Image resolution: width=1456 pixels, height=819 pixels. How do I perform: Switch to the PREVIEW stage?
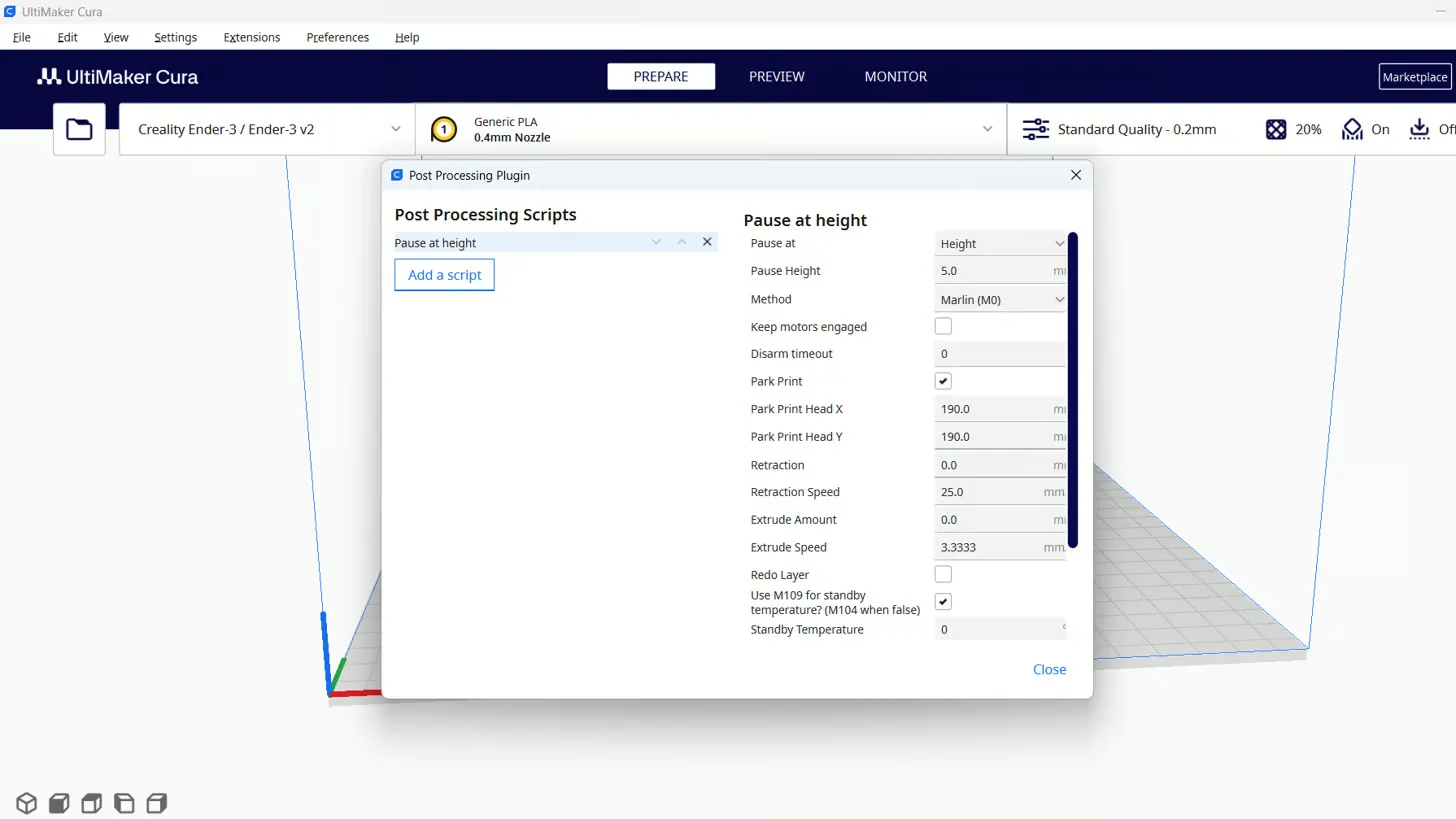click(777, 76)
